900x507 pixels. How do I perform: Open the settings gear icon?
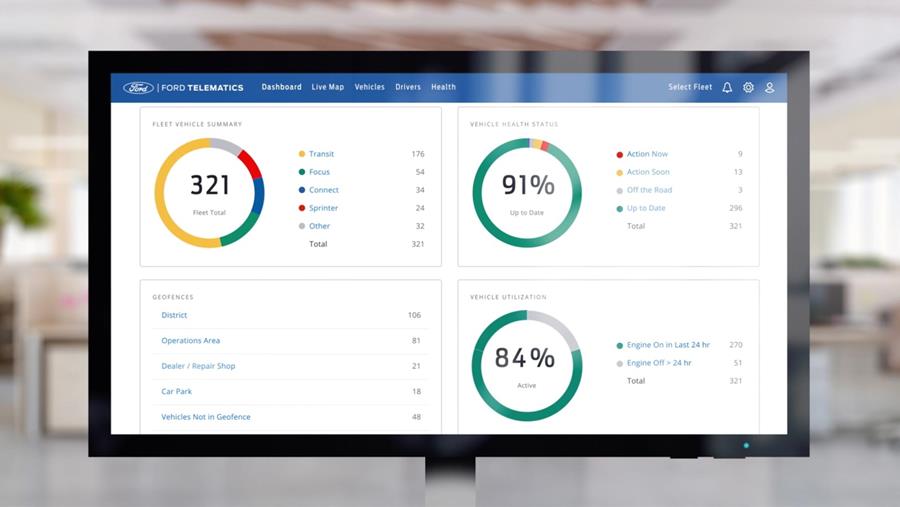748,88
